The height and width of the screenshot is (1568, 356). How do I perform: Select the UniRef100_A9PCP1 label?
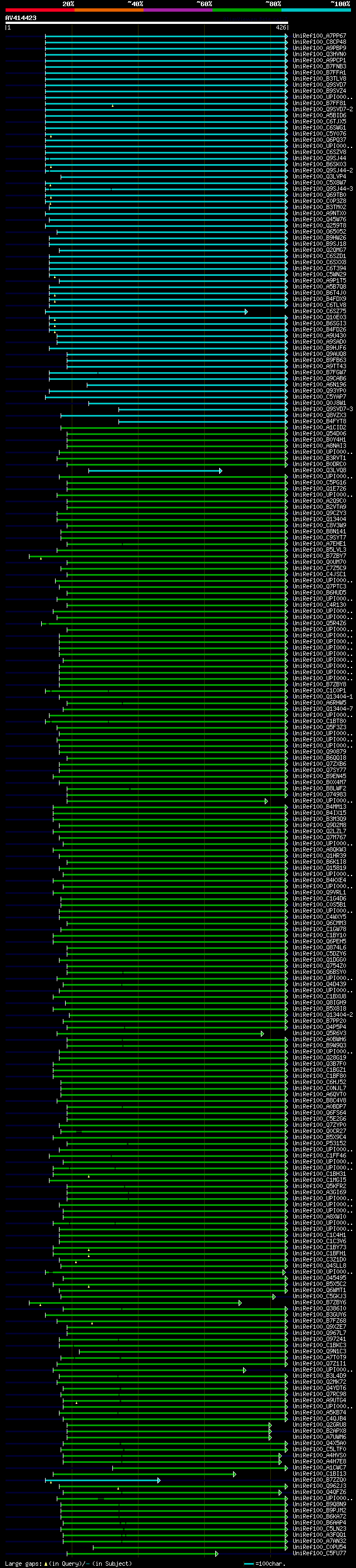click(x=319, y=60)
